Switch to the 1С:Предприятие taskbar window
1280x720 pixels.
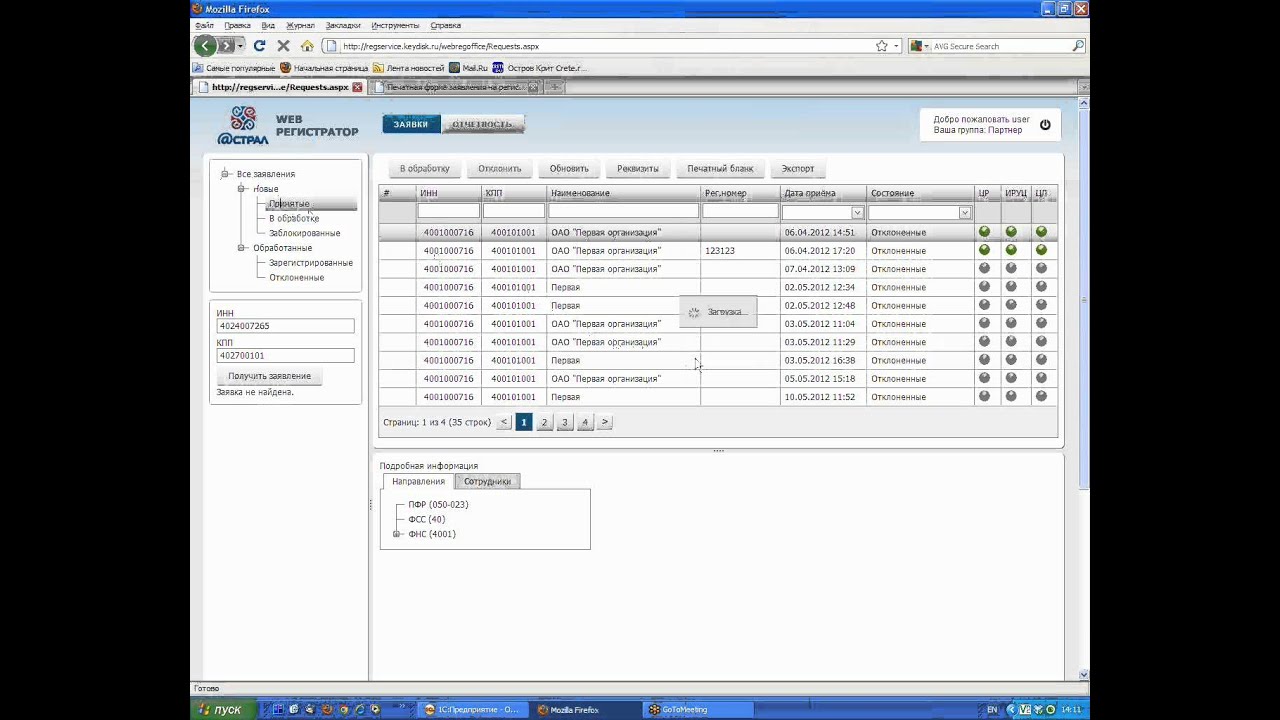[473, 709]
